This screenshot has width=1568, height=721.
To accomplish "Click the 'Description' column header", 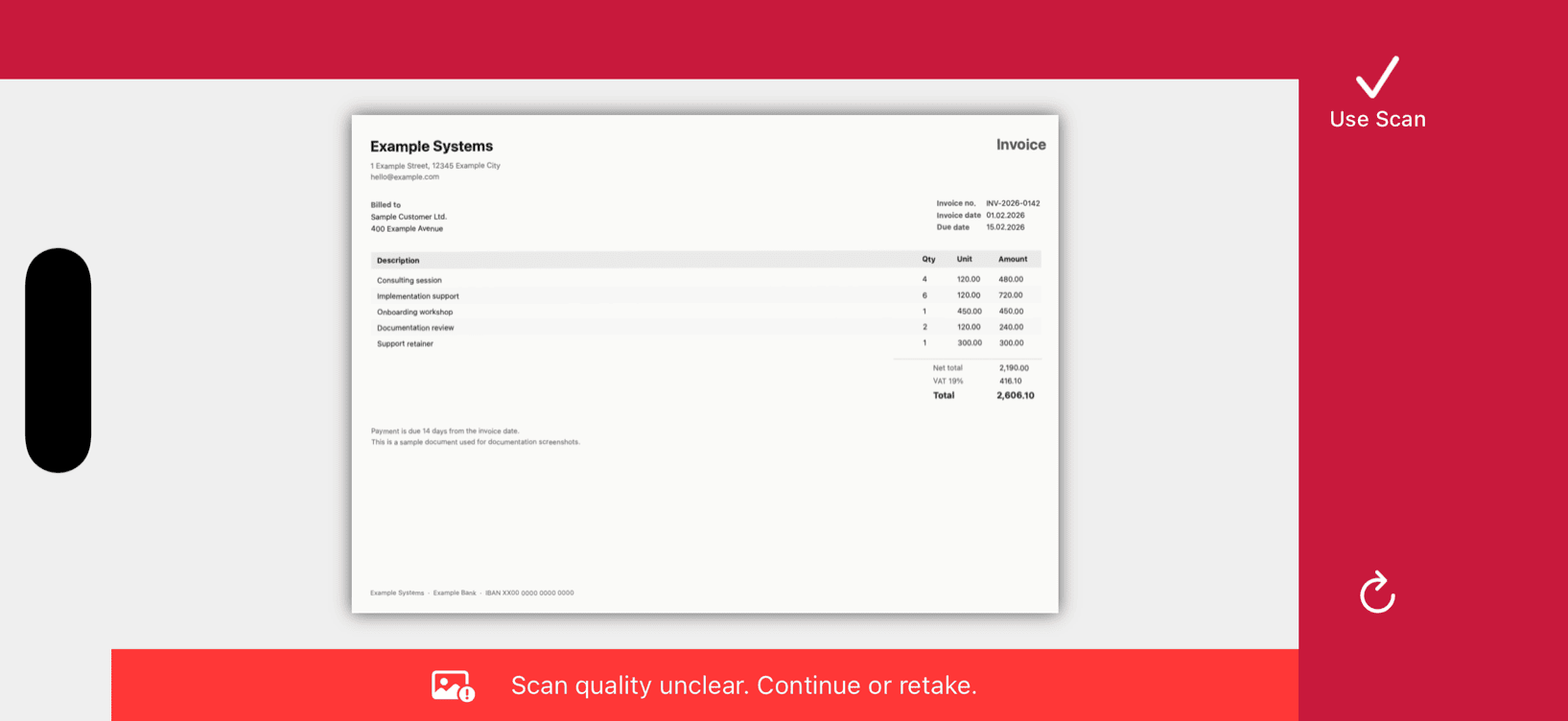I will [398, 261].
